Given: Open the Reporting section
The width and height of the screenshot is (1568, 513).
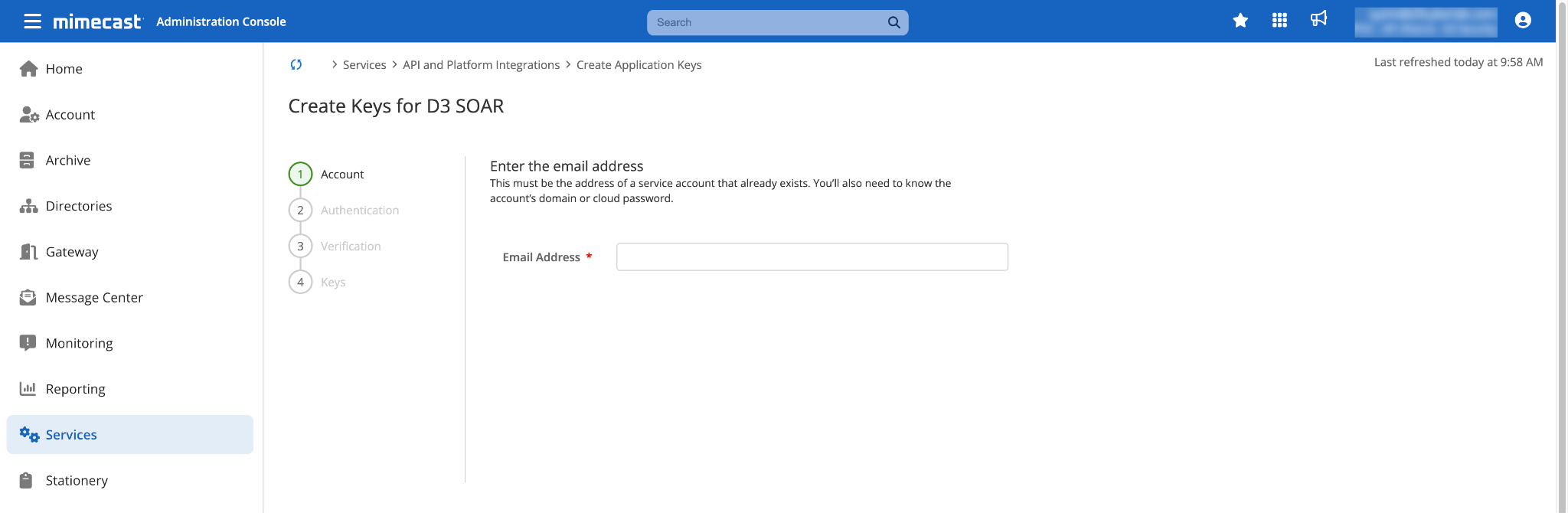Looking at the screenshot, I should [x=75, y=389].
